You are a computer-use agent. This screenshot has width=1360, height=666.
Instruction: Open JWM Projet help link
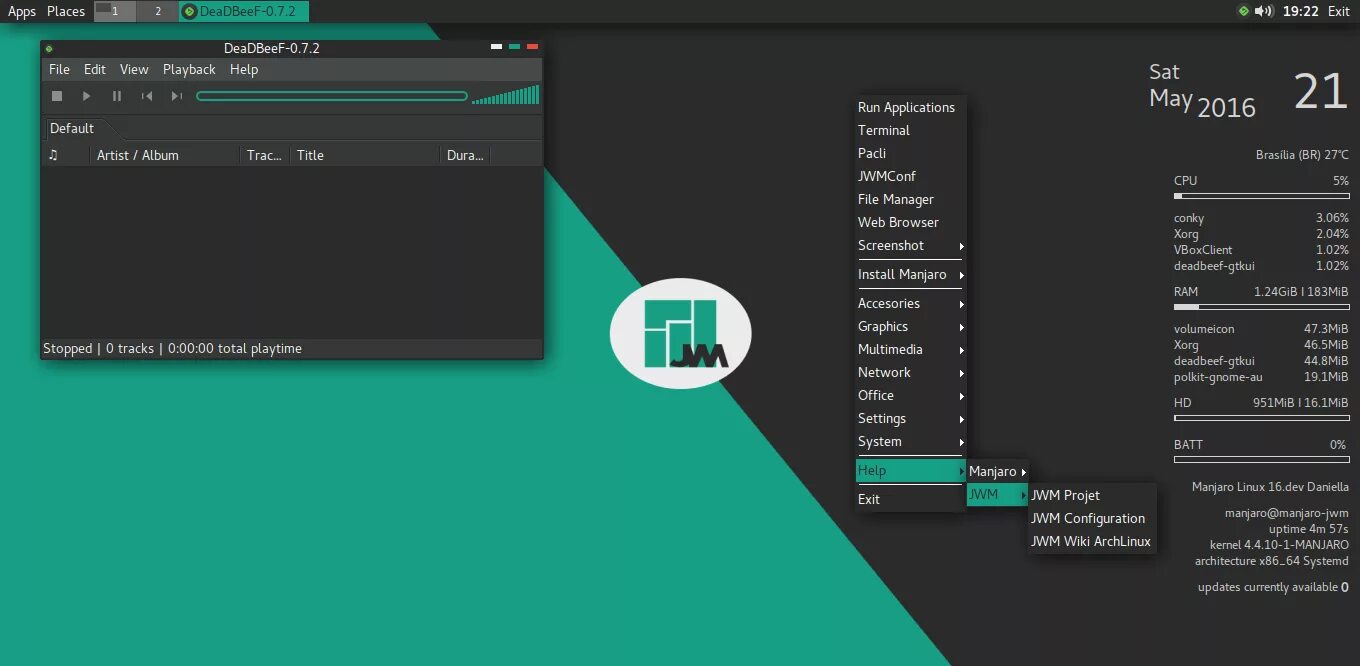pyautogui.click(x=1092, y=495)
